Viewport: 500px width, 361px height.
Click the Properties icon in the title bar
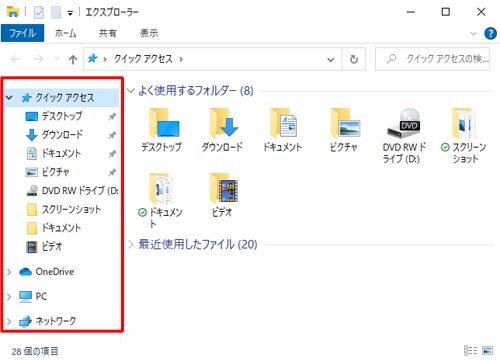pyautogui.click(x=39, y=13)
